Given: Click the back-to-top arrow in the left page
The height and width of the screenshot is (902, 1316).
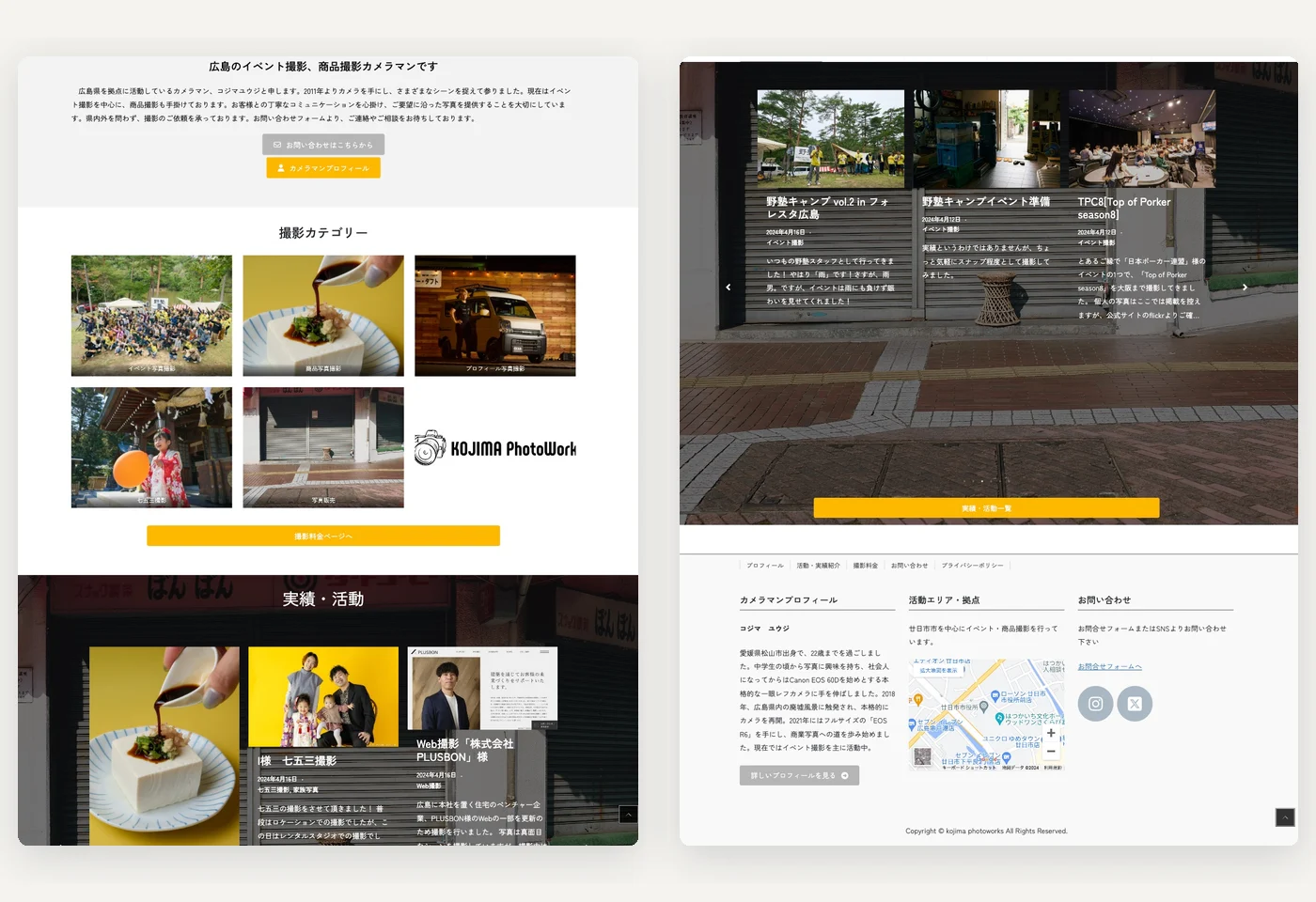Looking at the screenshot, I should coord(628,815).
